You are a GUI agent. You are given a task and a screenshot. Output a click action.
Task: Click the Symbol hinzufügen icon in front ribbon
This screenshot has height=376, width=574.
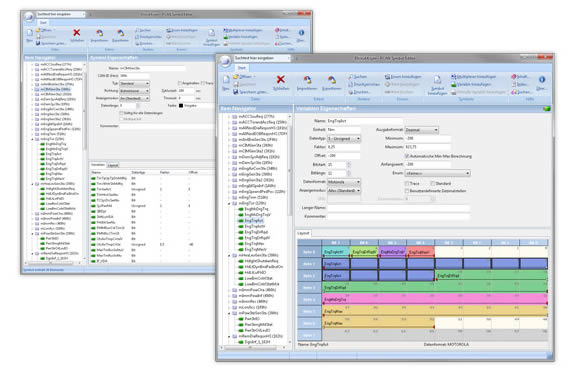[437, 80]
